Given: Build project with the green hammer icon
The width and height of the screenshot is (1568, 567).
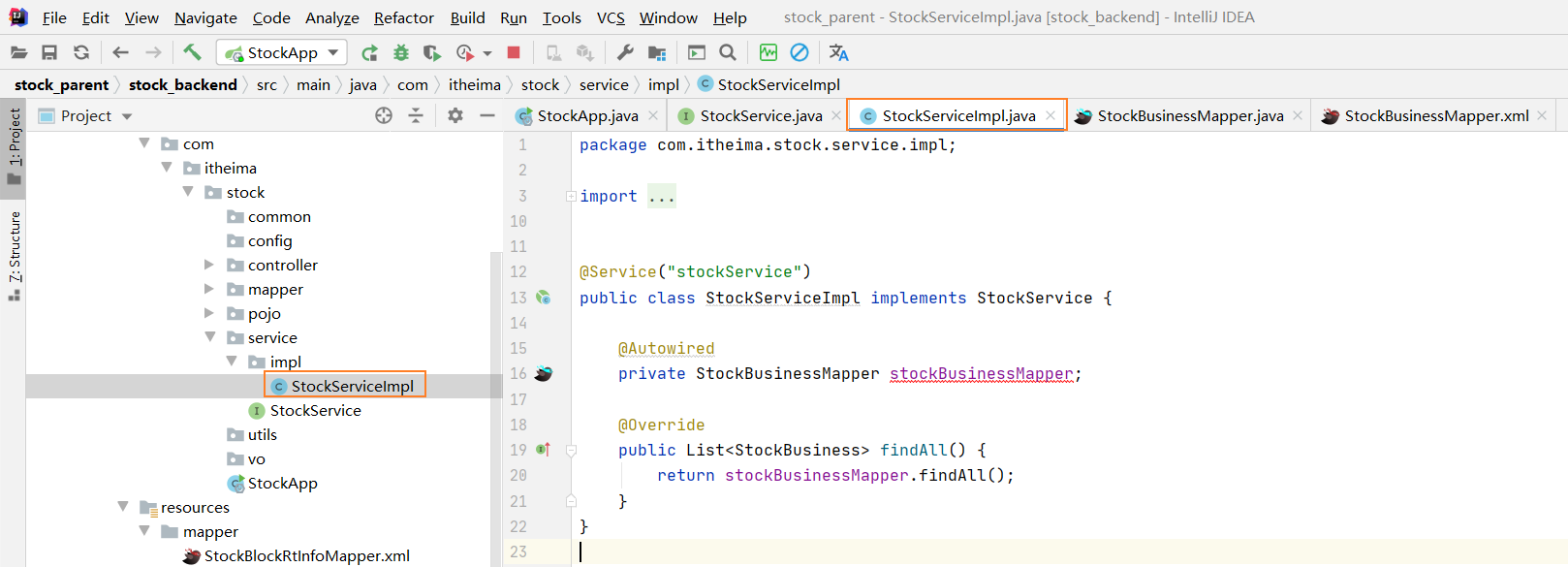Looking at the screenshot, I should [192, 52].
